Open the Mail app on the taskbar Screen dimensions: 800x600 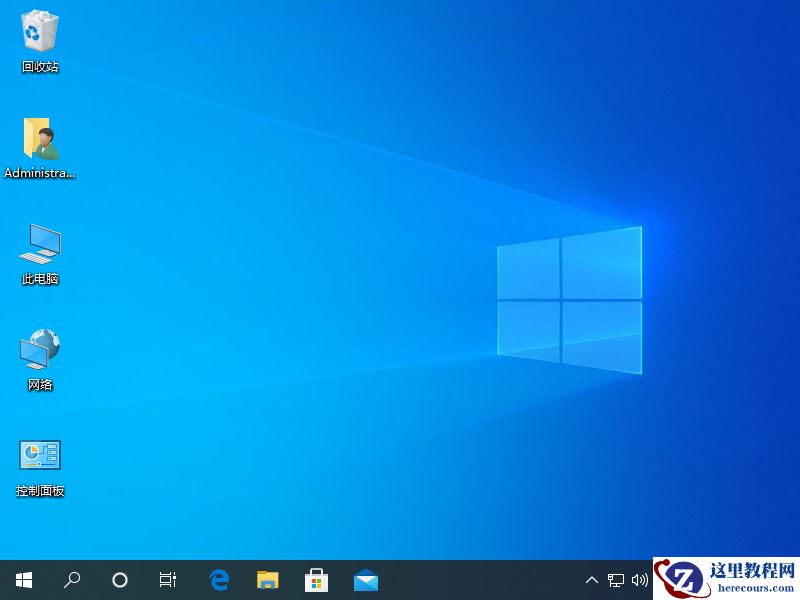pyautogui.click(x=365, y=580)
